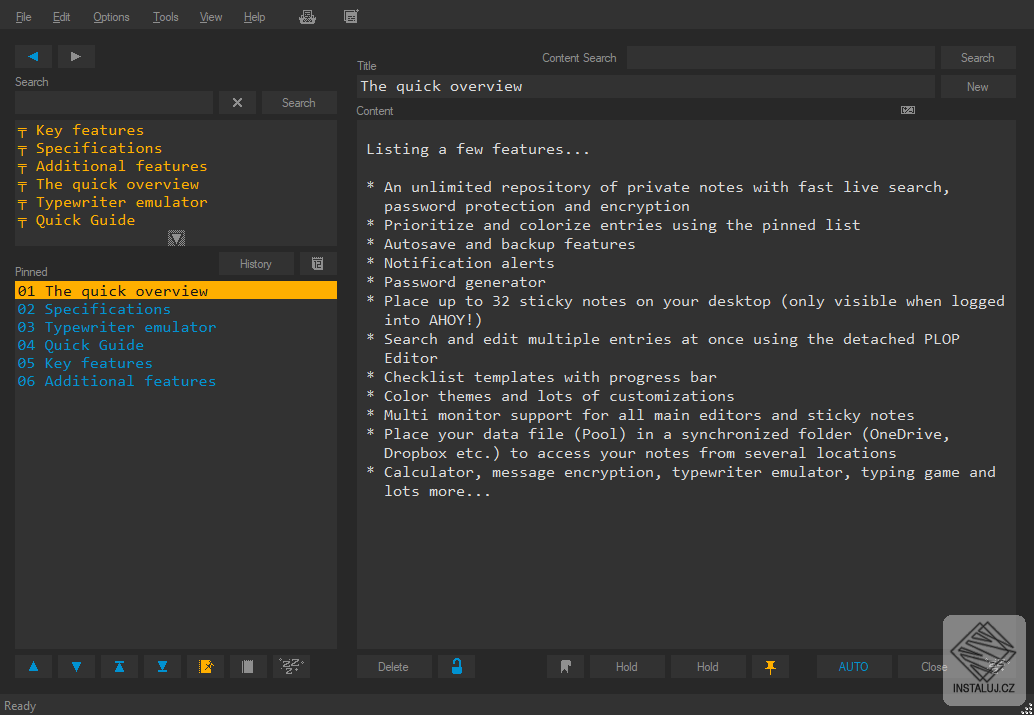The height and width of the screenshot is (715, 1034).
Task: Toggle the blue padlock lock button
Action: [x=456, y=667]
